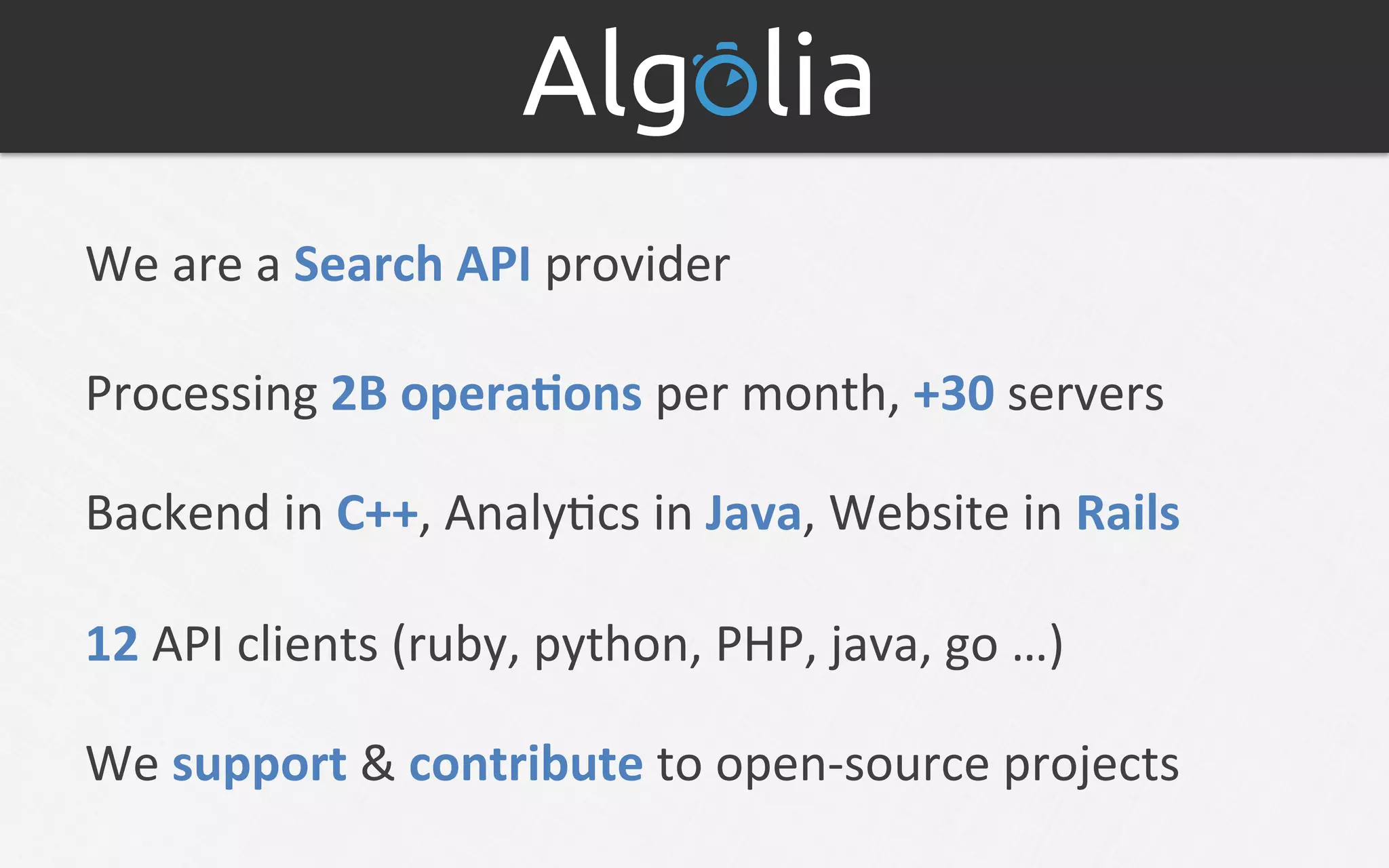Screen dimensions: 1389x868
Task: Select the highlighted 'Search API' text
Action: [412, 264]
